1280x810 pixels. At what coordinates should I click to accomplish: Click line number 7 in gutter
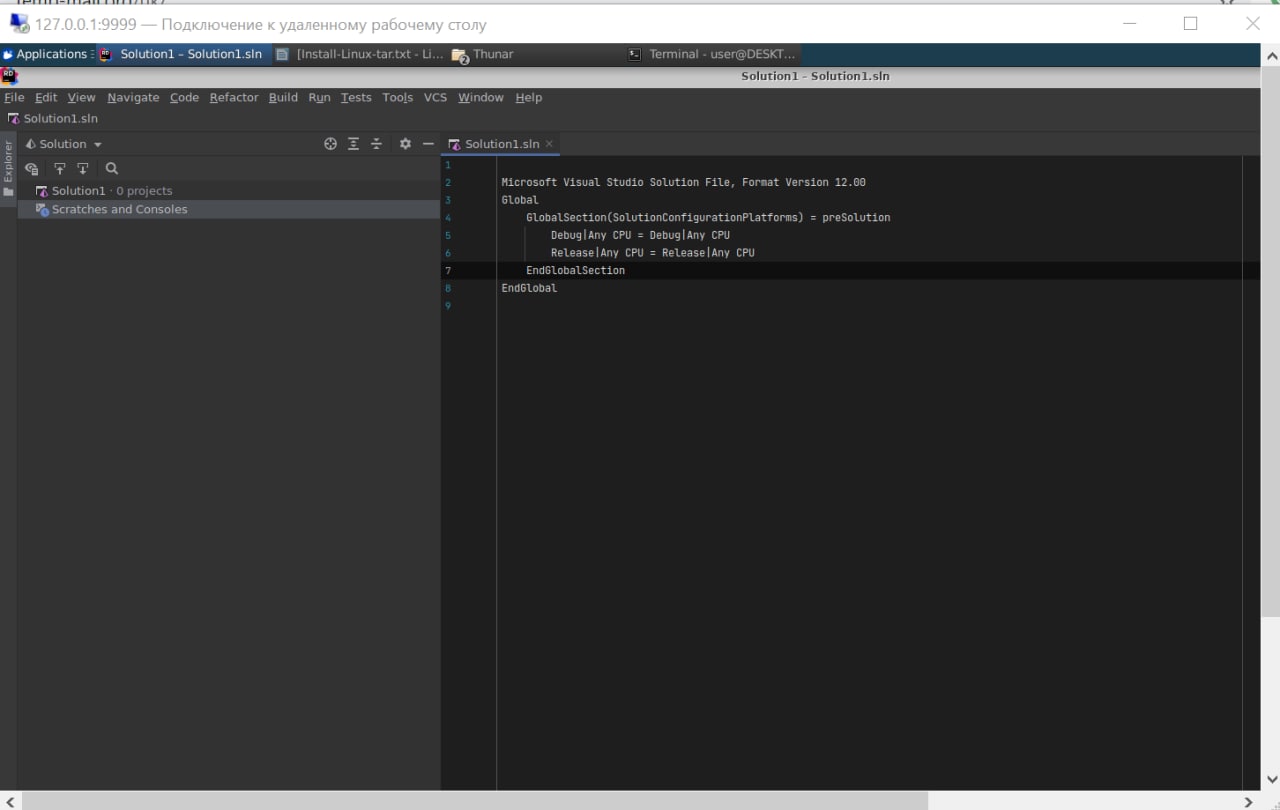click(x=448, y=270)
